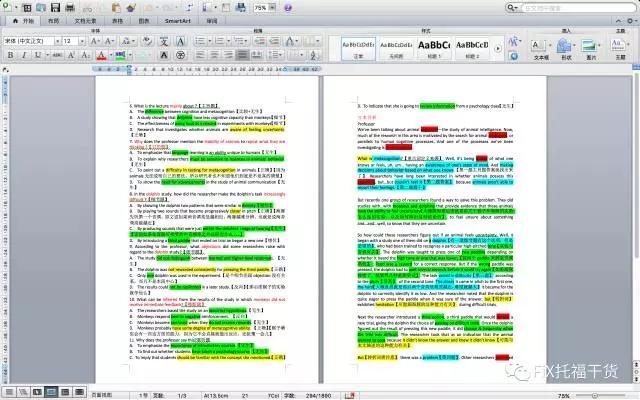Click the Print icon in toolbar
Screen dimensions: 640x400
click(x=70, y=7)
